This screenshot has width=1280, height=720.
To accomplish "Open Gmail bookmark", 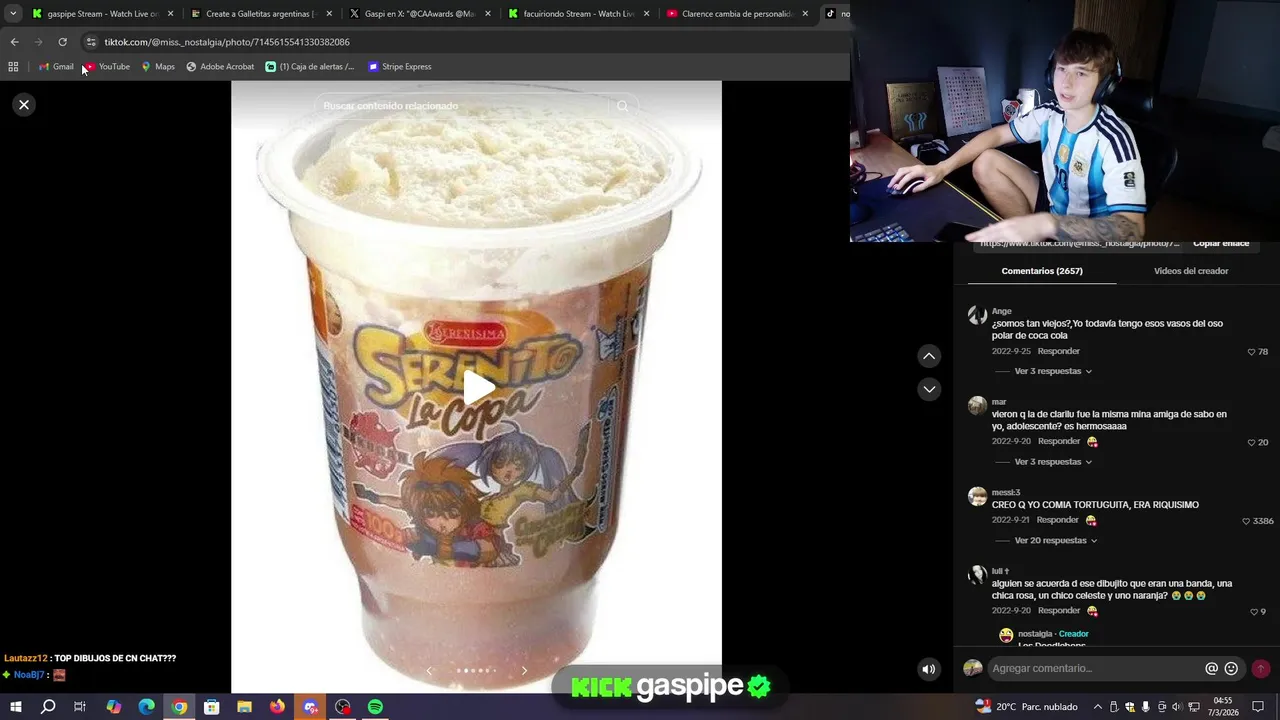I will [x=56, y=67].
